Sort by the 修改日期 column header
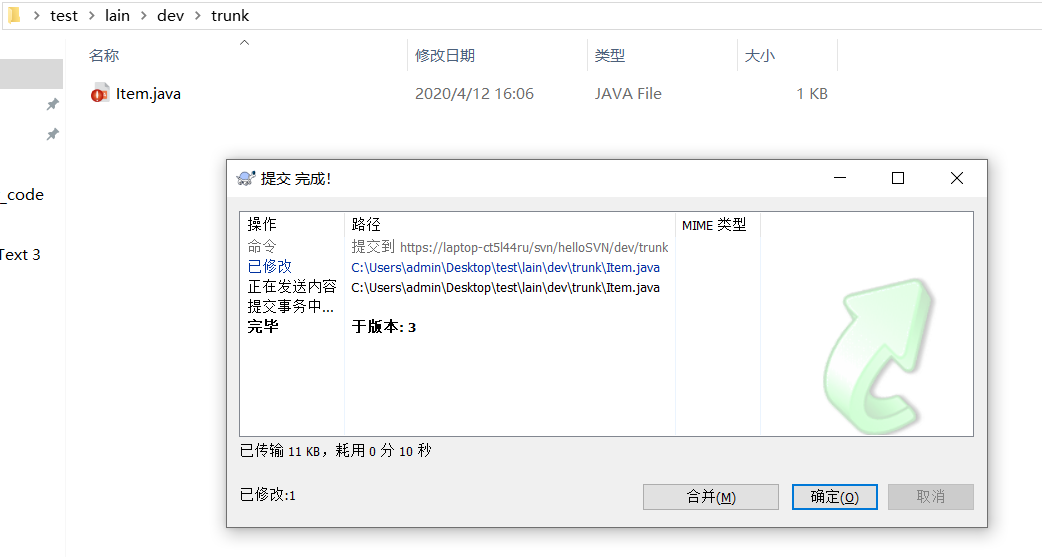 [445, 56]
